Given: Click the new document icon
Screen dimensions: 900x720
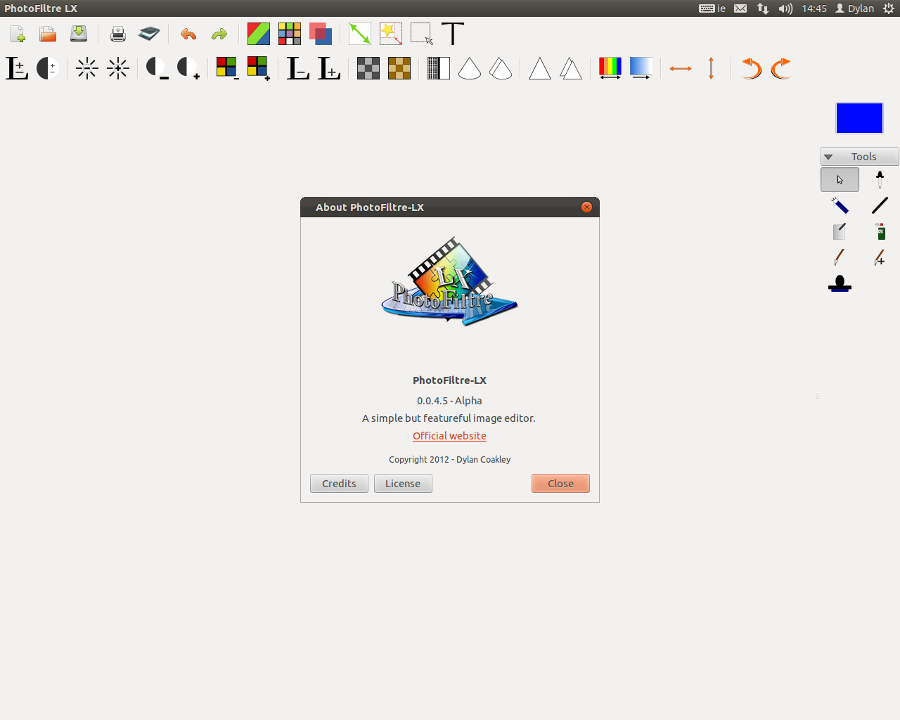Looking at the screenshot, I should [17, 34].
